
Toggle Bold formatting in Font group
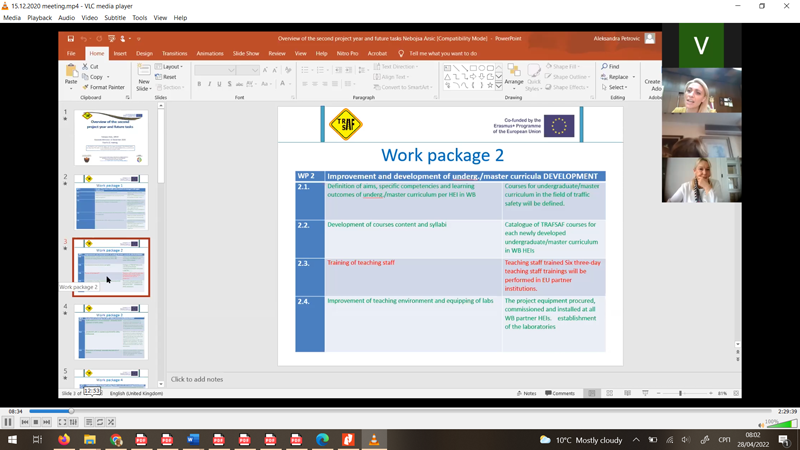point(199,84)
